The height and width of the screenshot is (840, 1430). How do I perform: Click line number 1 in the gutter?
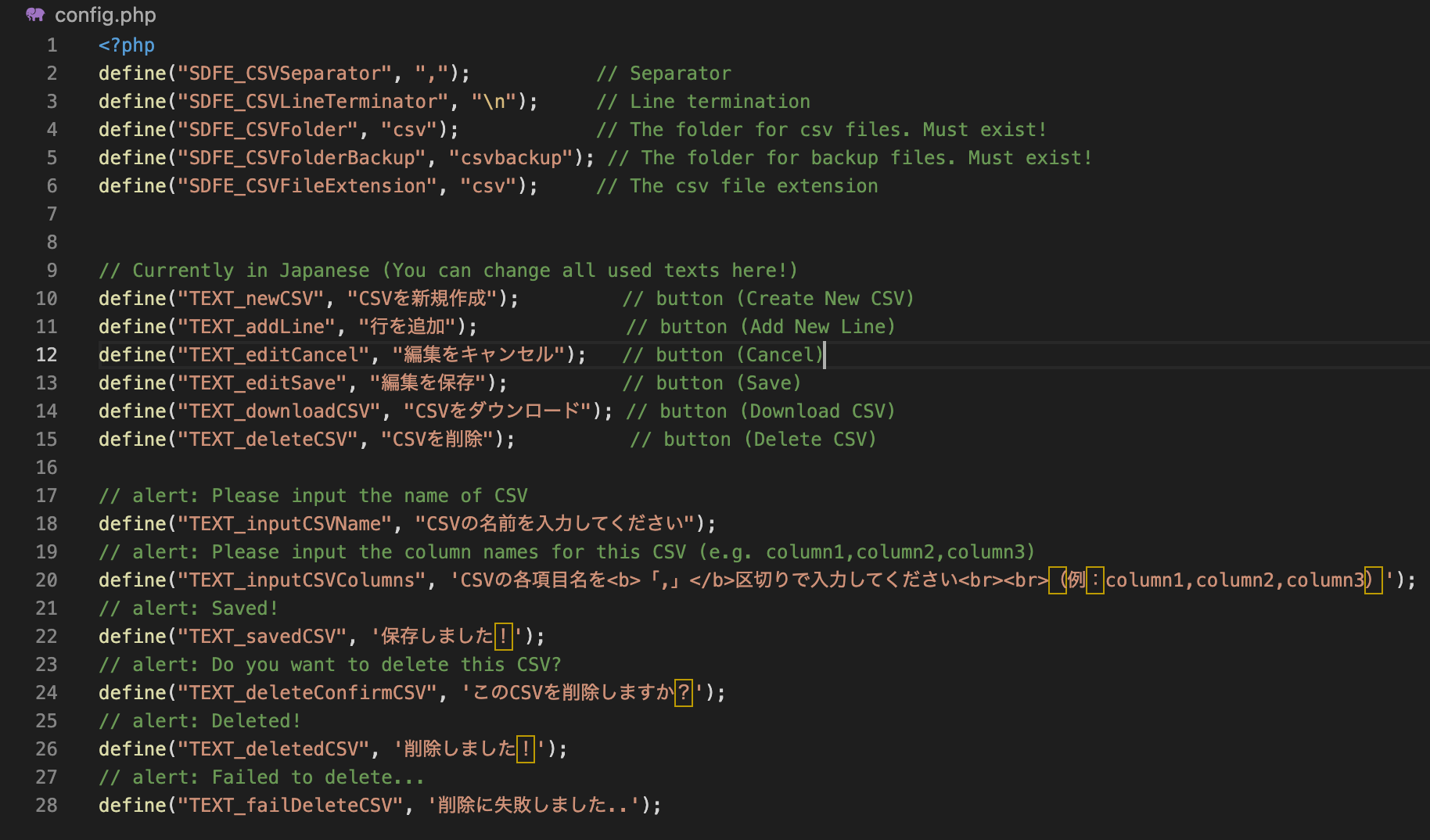[52, 45]
